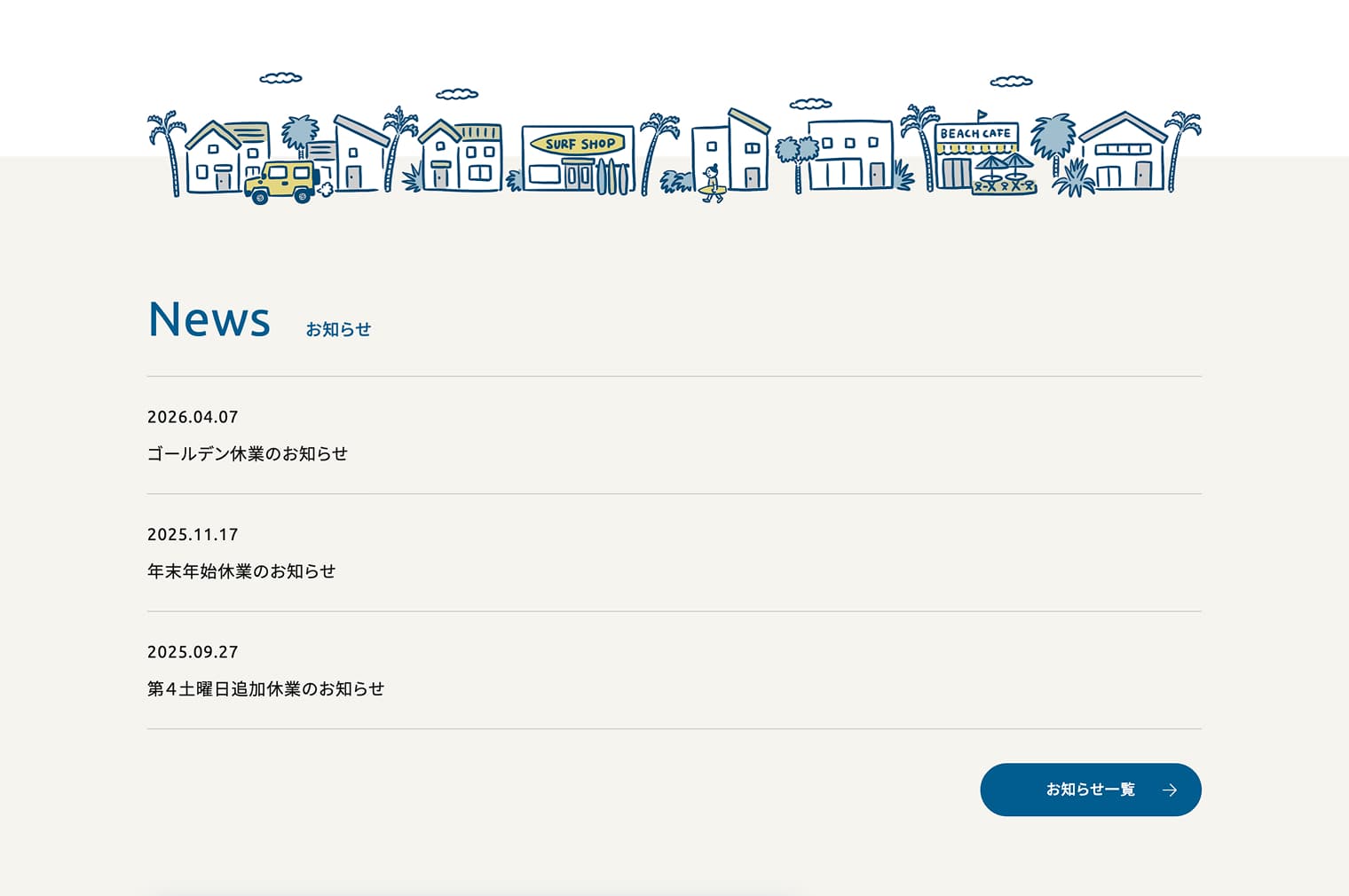The width and height of the screenshot is (1349, 896).
Task: Click the surfer carrying a yellow surfboard
Action: pos(712,184)
